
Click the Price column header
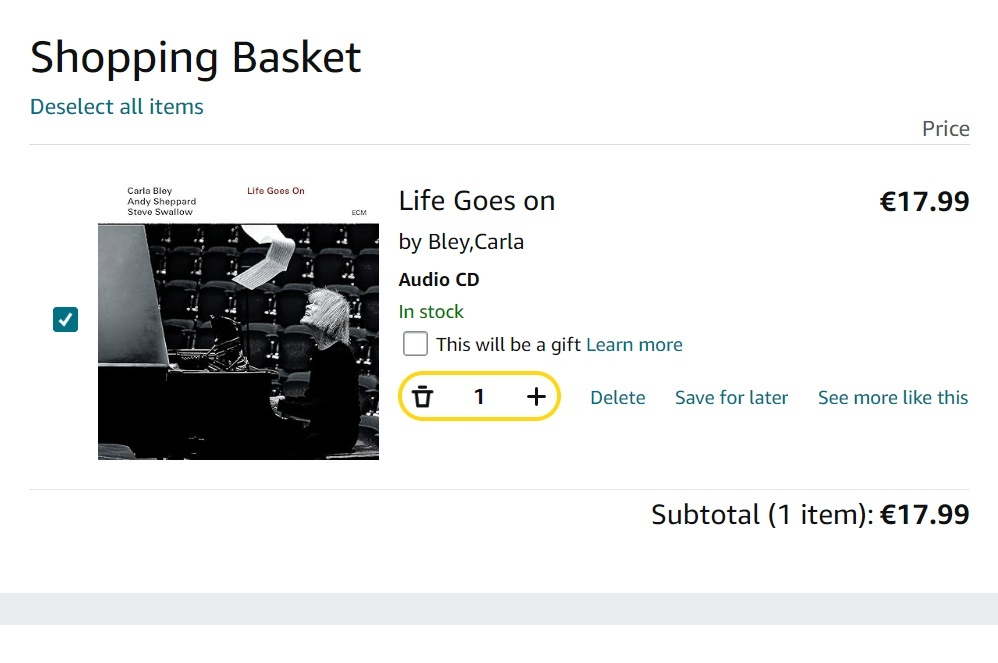click(x=945, y=129)
